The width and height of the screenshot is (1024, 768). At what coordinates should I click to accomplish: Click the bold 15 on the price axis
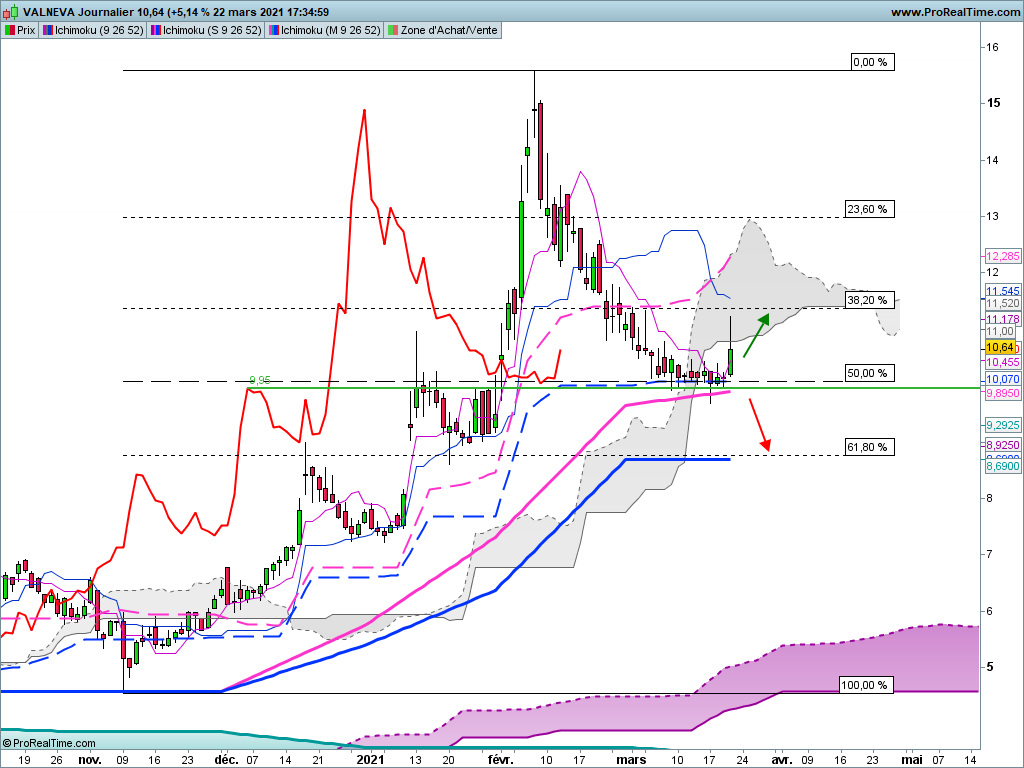(993, 103)
